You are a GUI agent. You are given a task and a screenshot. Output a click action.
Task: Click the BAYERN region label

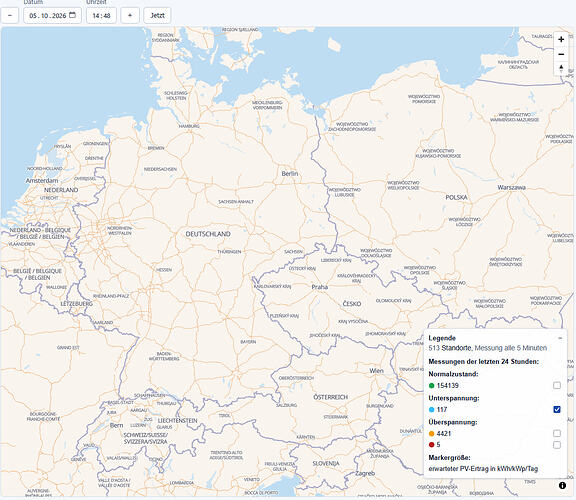click(x=248, y=342)
